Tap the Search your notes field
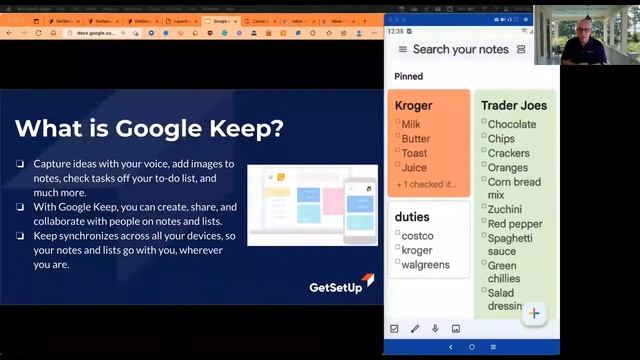Image resolution: width=640 pixels, height=360 pixels. coord(460,49)
